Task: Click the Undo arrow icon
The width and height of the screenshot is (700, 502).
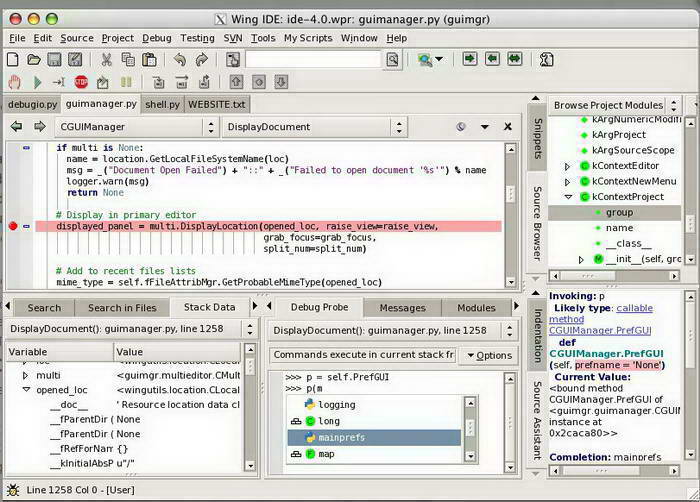Action: coord(180,60)
